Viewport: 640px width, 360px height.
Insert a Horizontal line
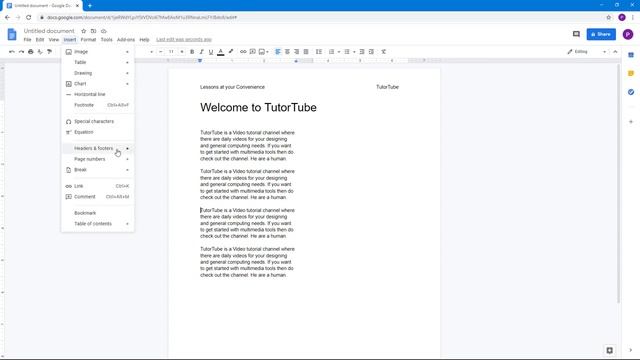click(x=98, y=94)
